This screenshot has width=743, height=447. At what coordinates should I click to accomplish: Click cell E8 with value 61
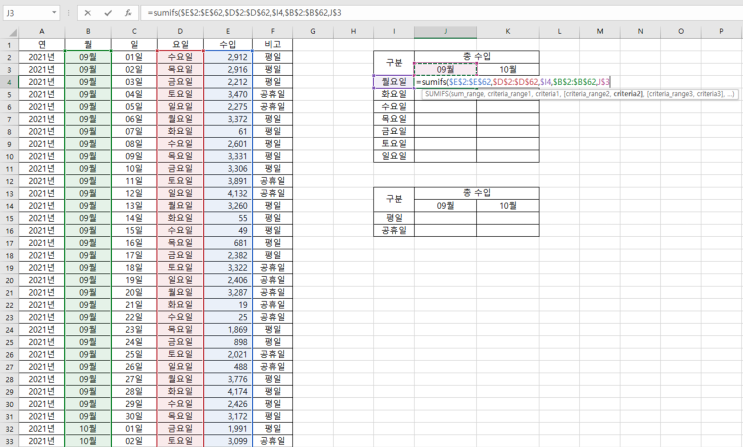pos(228,131)
